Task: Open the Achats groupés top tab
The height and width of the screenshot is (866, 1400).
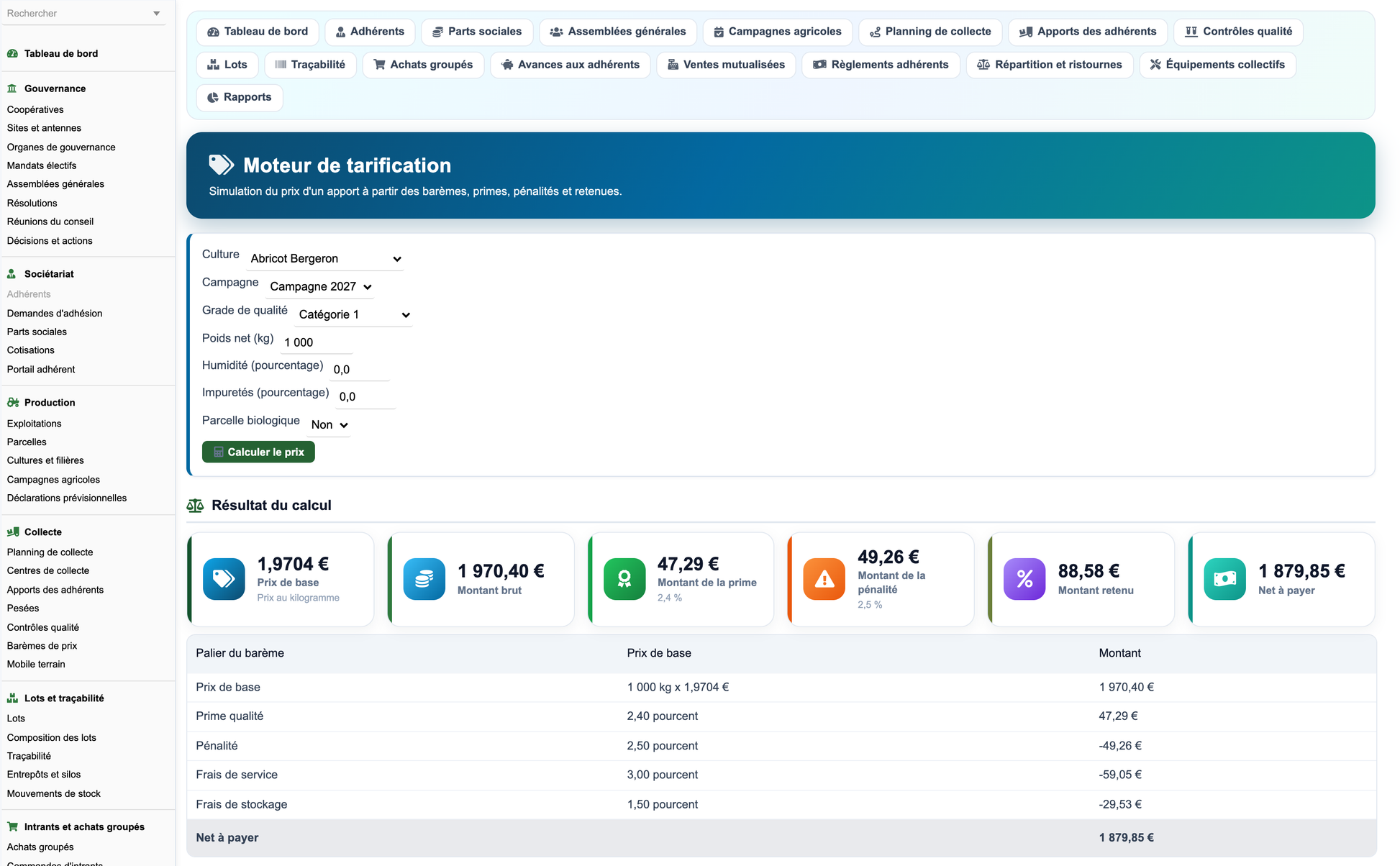Action: 423,65
